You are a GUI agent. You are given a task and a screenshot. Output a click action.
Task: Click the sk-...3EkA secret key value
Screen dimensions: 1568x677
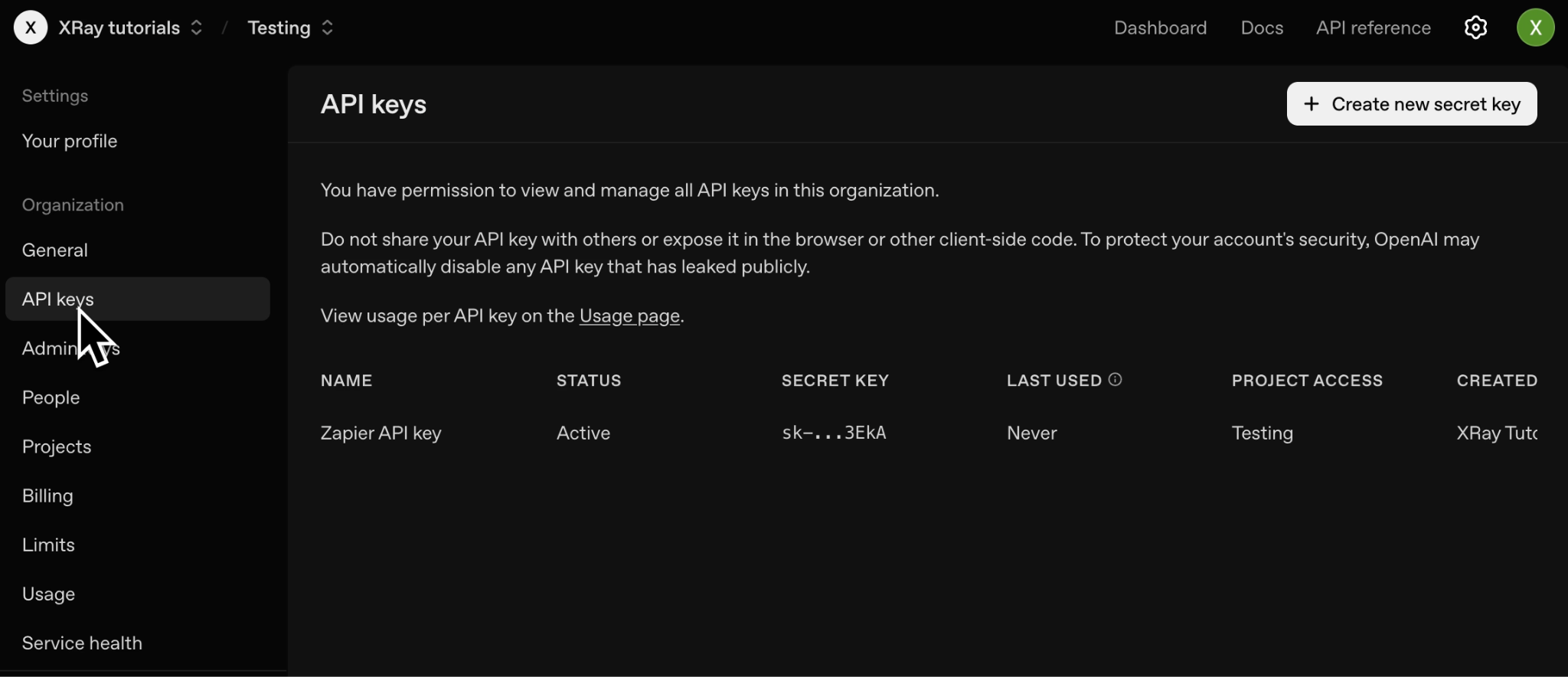coord(834,433)
